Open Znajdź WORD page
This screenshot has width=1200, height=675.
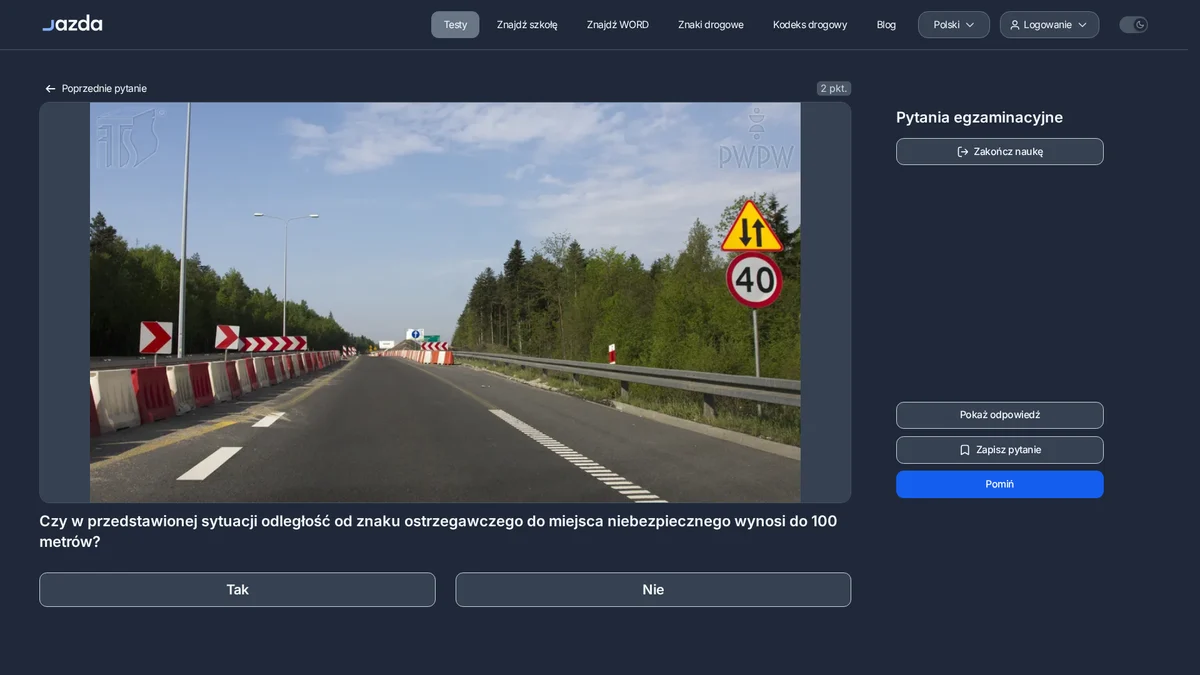click(x=618, y=25)
